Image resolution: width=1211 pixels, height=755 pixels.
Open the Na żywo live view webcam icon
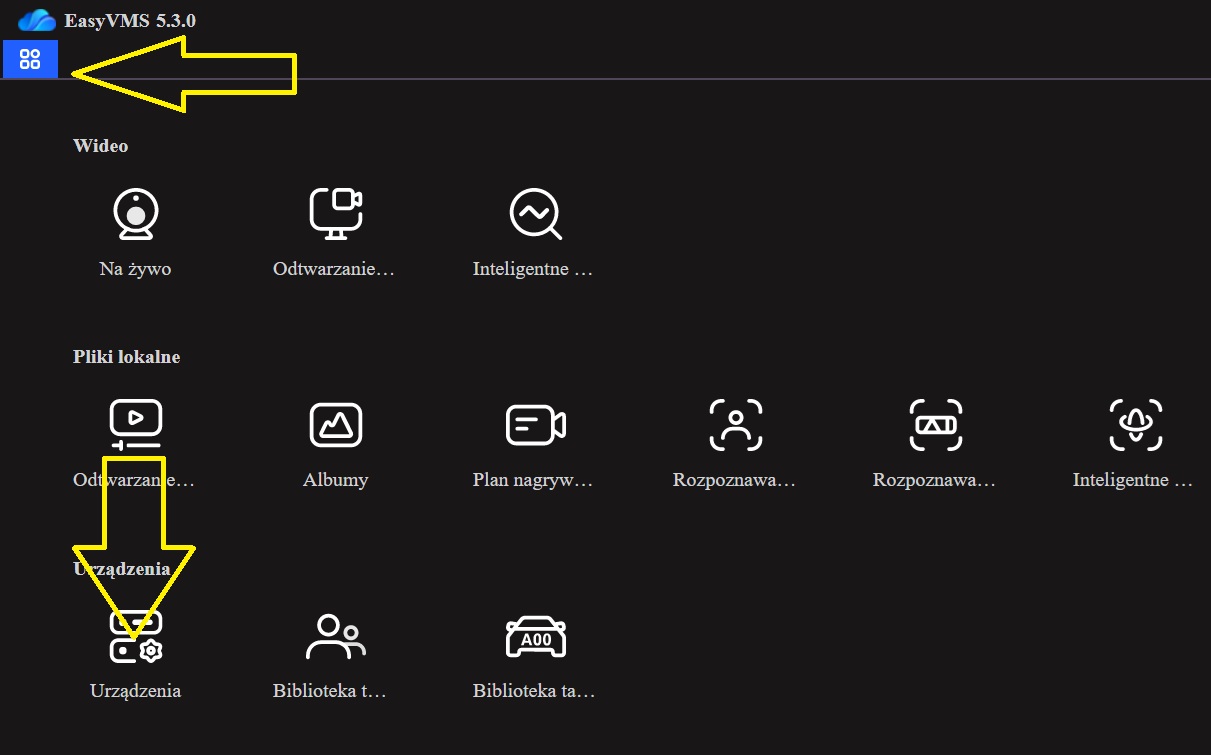coord(135,214)
